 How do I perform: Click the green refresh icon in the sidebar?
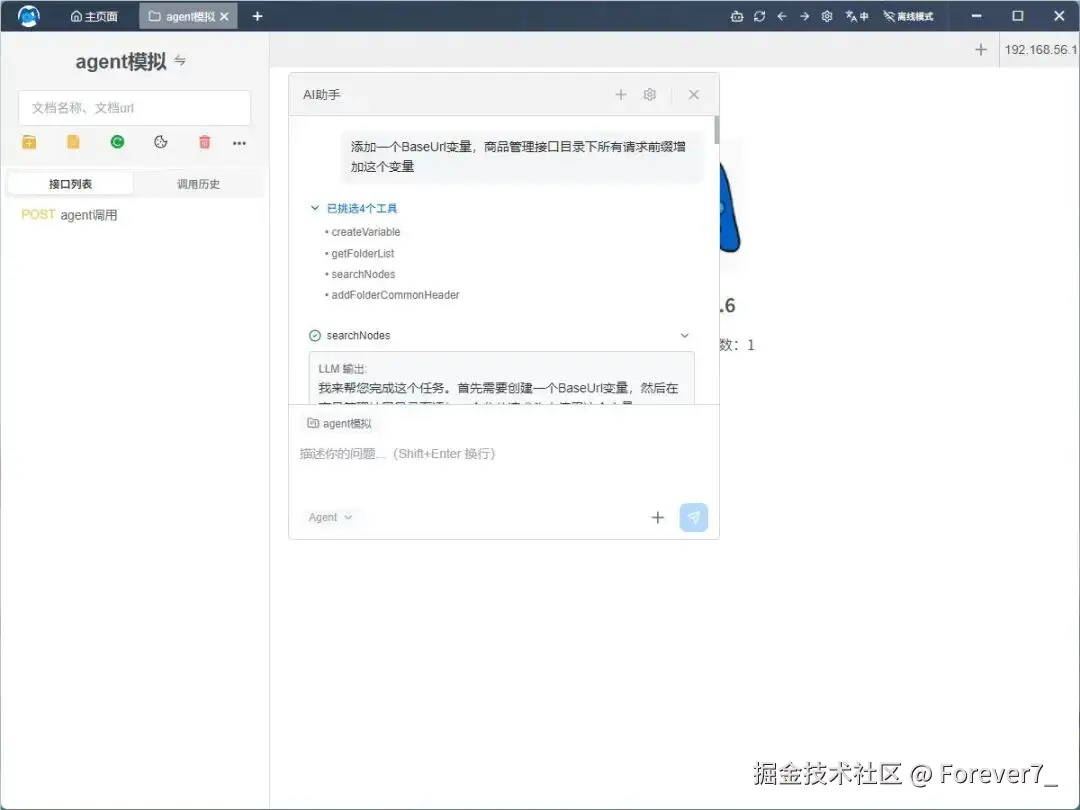click(x=117, y=142)
